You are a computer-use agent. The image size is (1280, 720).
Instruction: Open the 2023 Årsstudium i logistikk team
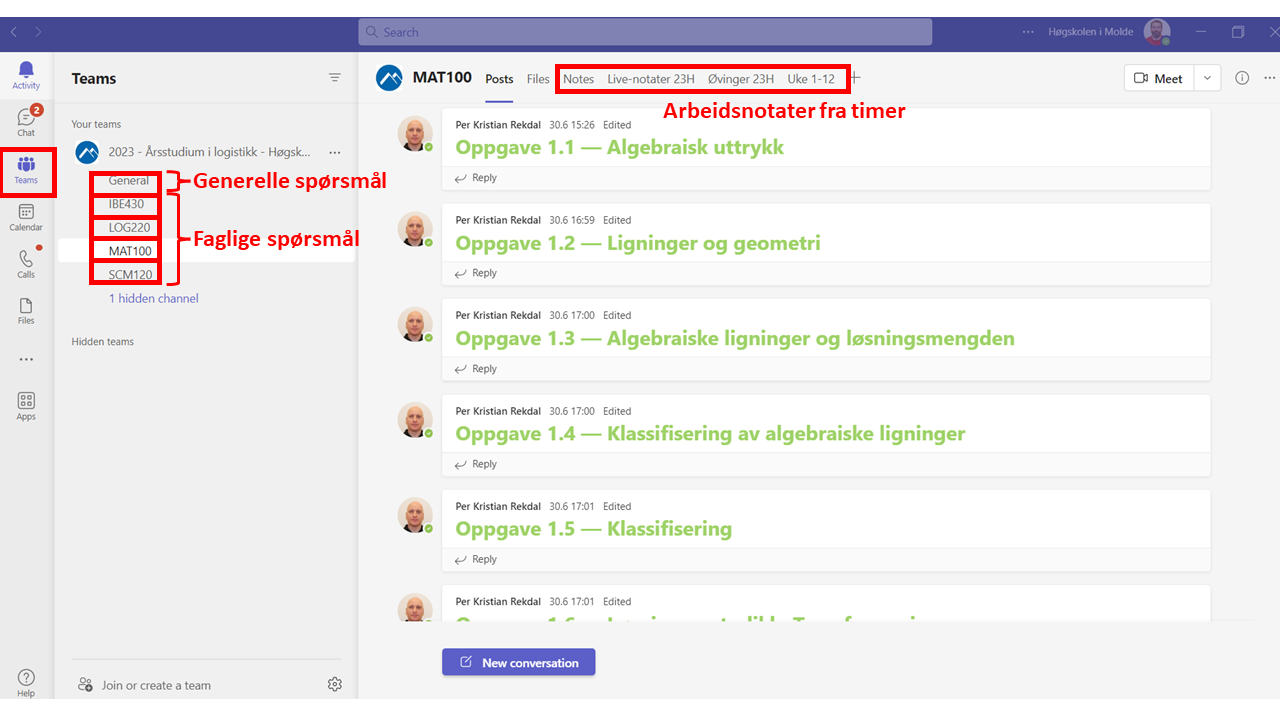pyautogui.click(x=210, y=152)
